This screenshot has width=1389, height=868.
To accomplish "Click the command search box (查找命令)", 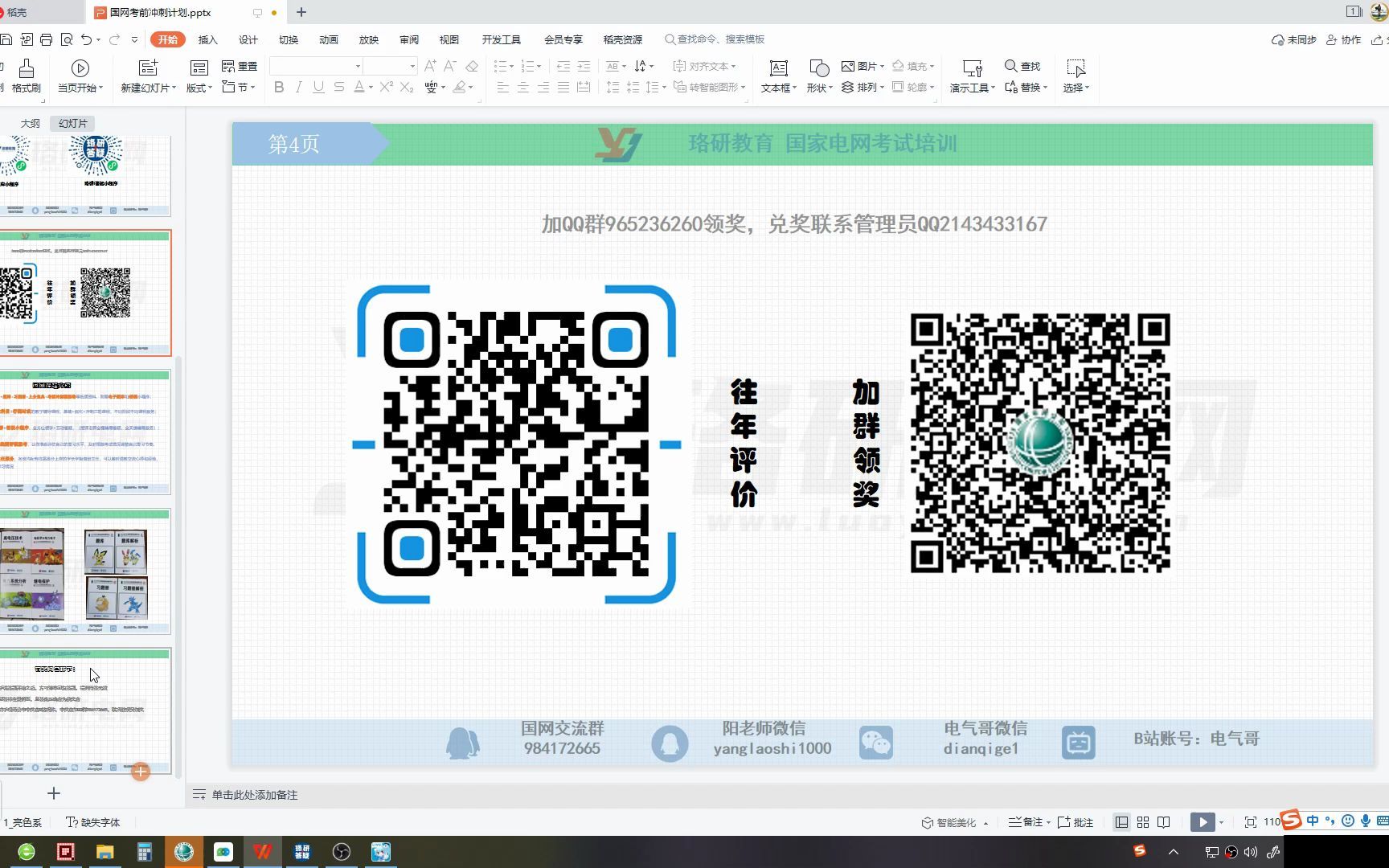I will point(715,39).
